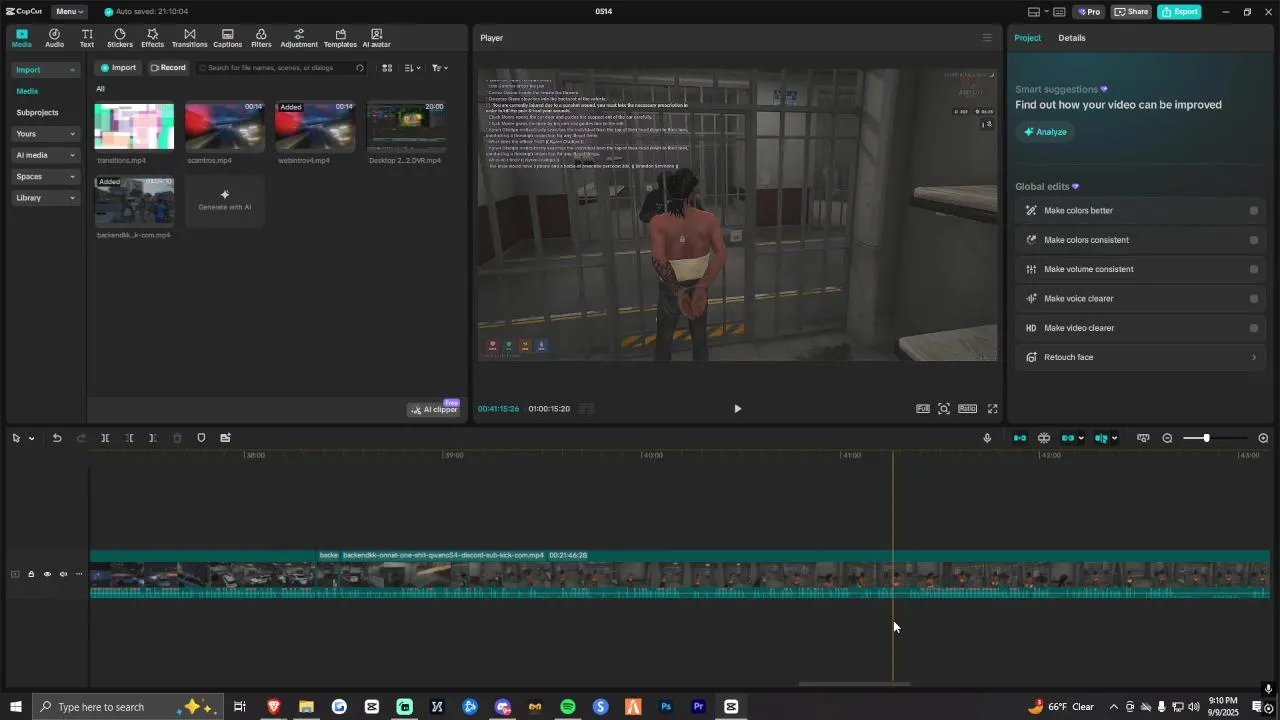Click the player fullscreen expand icon

point(992,409)
